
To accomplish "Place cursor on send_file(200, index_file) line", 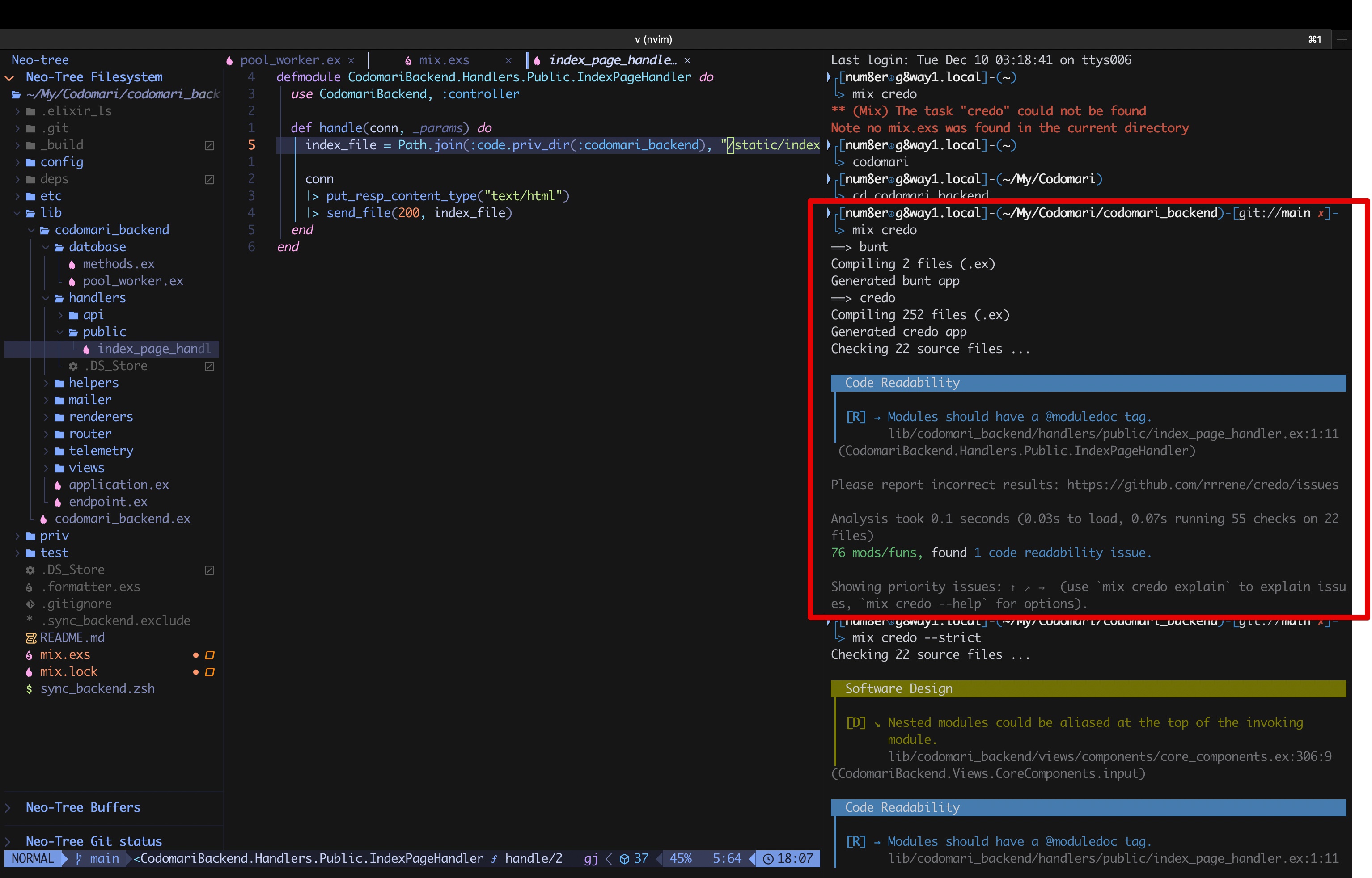I will pos(410,213).
